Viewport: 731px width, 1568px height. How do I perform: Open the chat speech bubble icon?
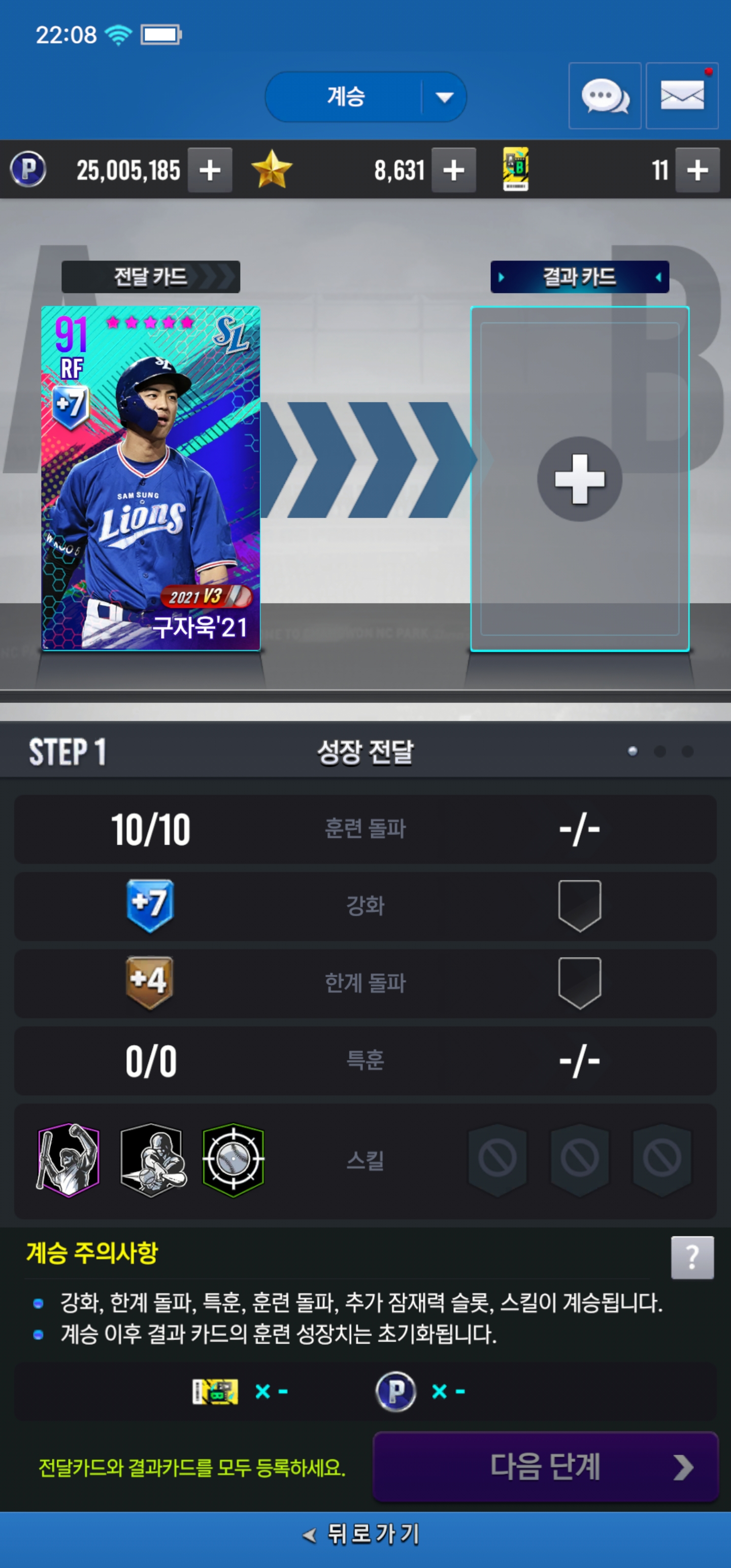pos(605,96)
